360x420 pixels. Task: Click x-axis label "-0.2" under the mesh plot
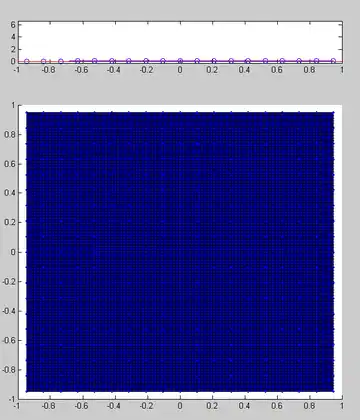[x=146, y=406]
